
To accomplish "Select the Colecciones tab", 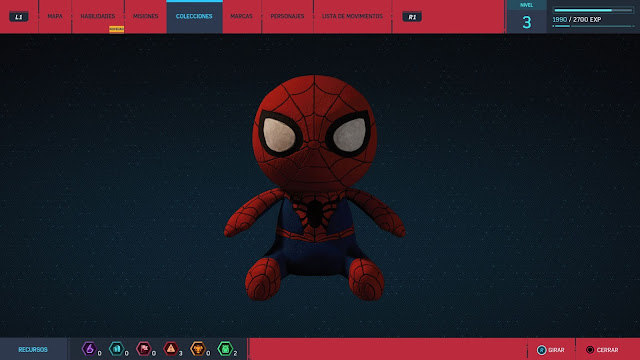I will pos(194,16).
